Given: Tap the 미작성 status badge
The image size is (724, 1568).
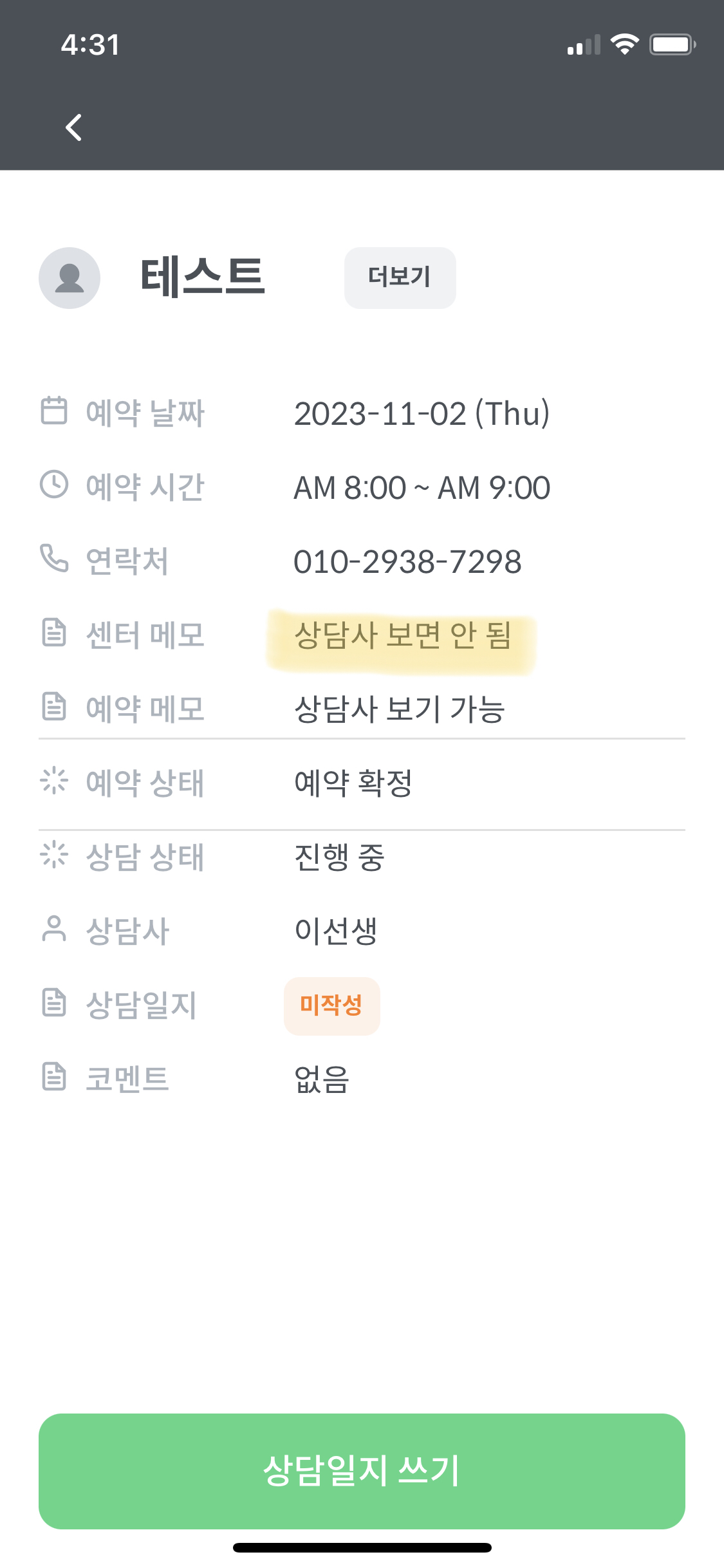Looking at the screenshot, I should (331, 1005).
